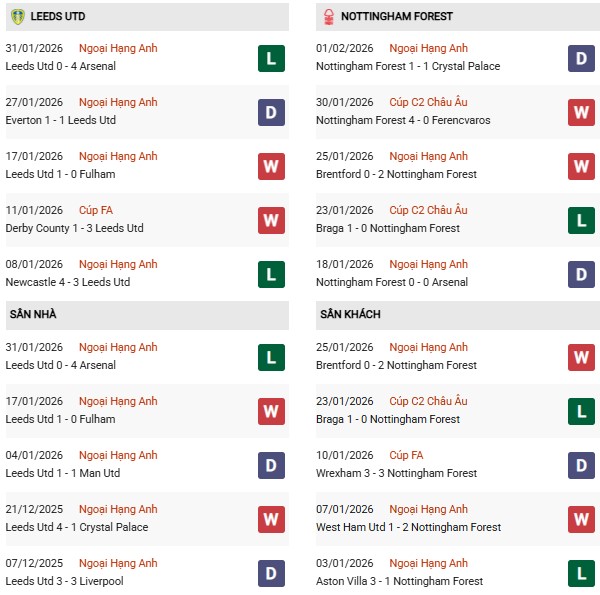The width and height of the screenshot is (600, 595).
Task: Open Ngoại Hạng Anh link dated 27/01/2026
Action: 119,102
